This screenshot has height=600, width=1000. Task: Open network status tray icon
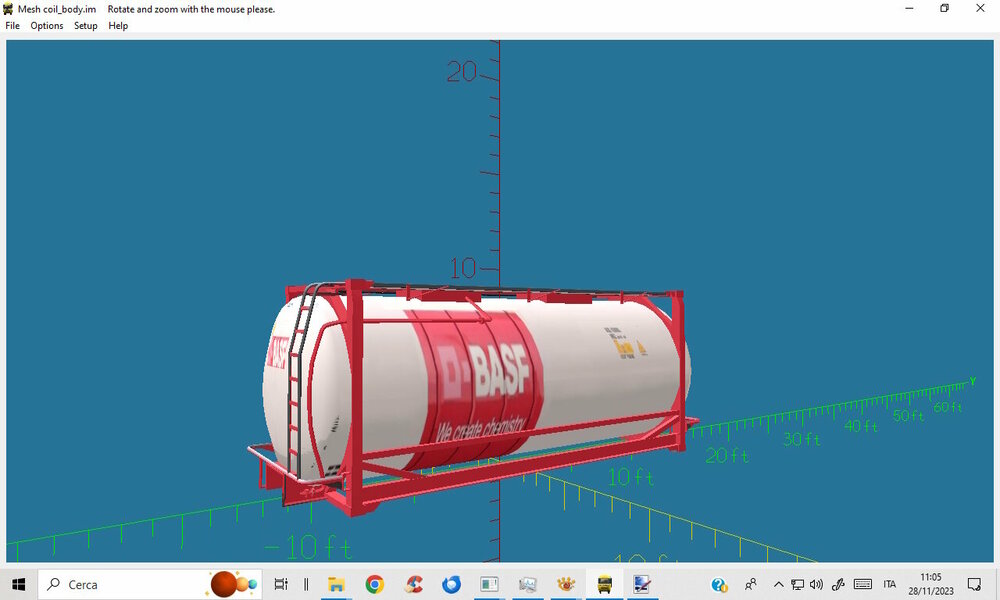(797, 584)
